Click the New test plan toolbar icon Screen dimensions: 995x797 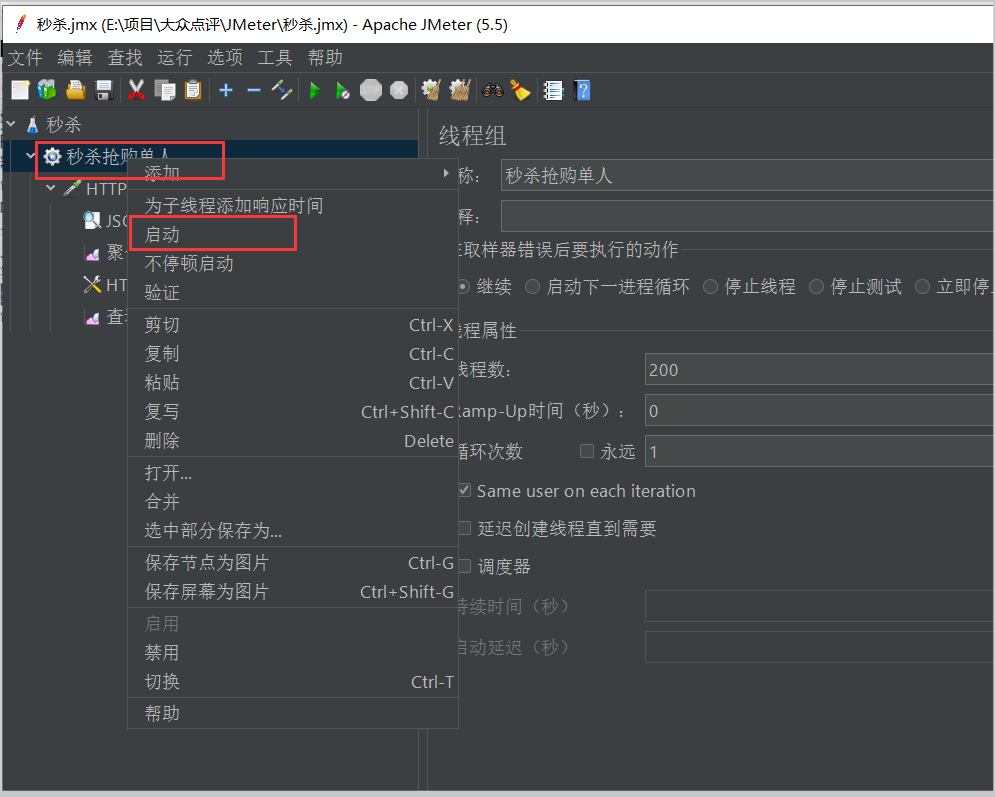pyautogui.click(x=19, y=91)
